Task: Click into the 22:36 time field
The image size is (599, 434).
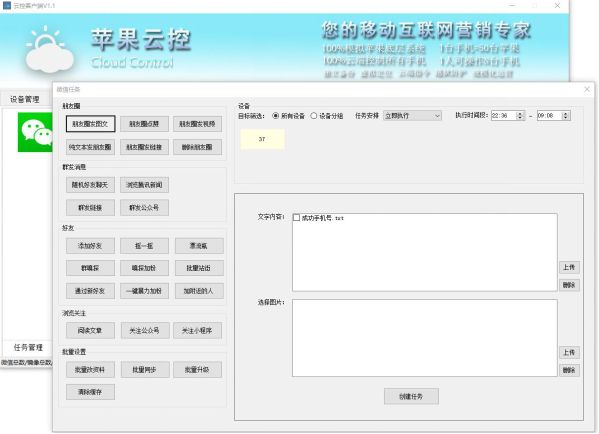Action: pyautogui.click(x=503, y=115)
